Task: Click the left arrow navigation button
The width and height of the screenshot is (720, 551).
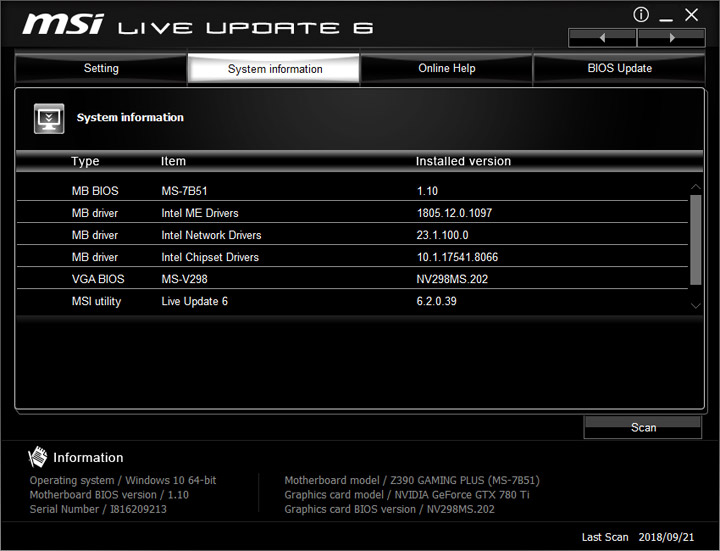Action: pos(602,38)
